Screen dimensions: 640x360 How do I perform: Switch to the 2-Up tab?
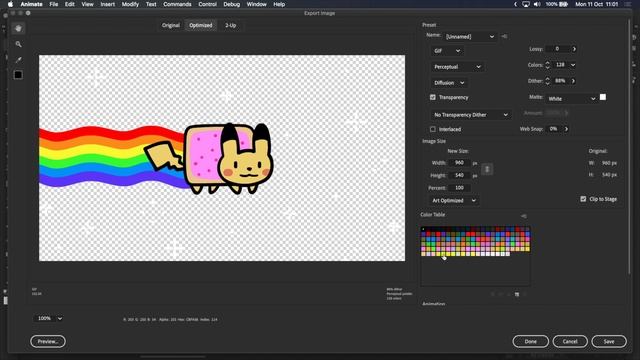[x=231, y=25]
